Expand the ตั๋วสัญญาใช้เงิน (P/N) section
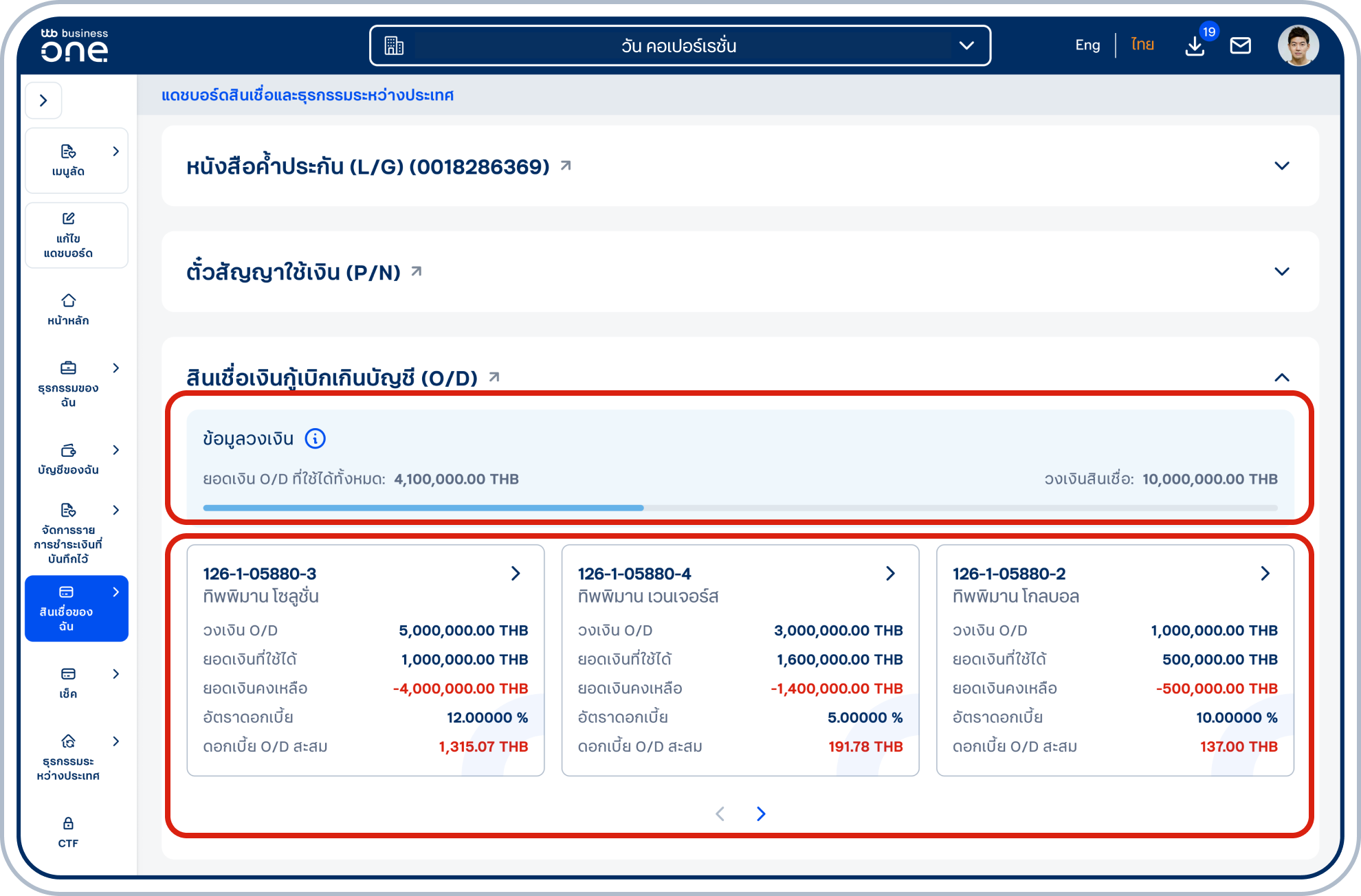Viewport: 1361px width, 896px height. [x=1281, y=271]
